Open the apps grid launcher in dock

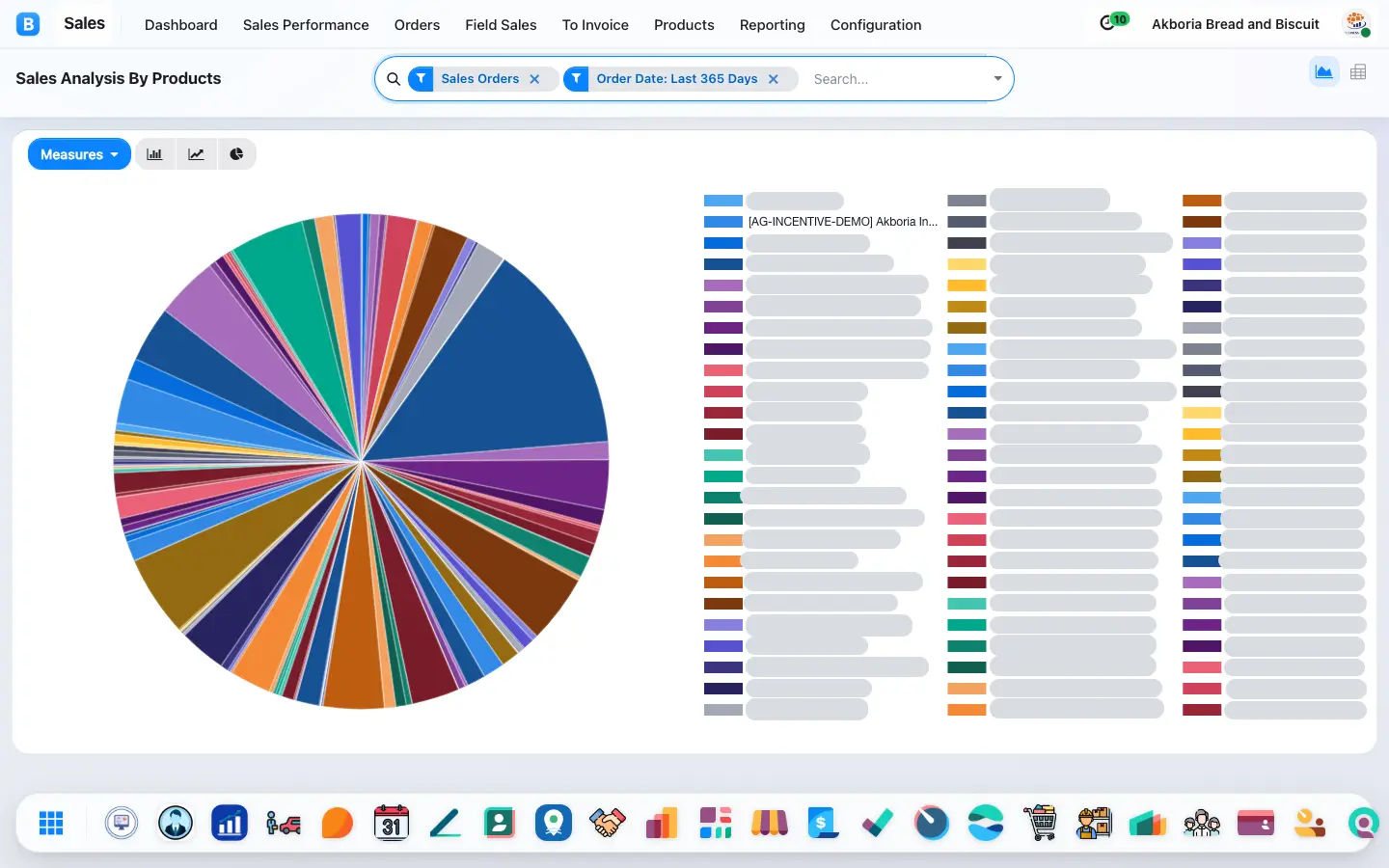51,823
